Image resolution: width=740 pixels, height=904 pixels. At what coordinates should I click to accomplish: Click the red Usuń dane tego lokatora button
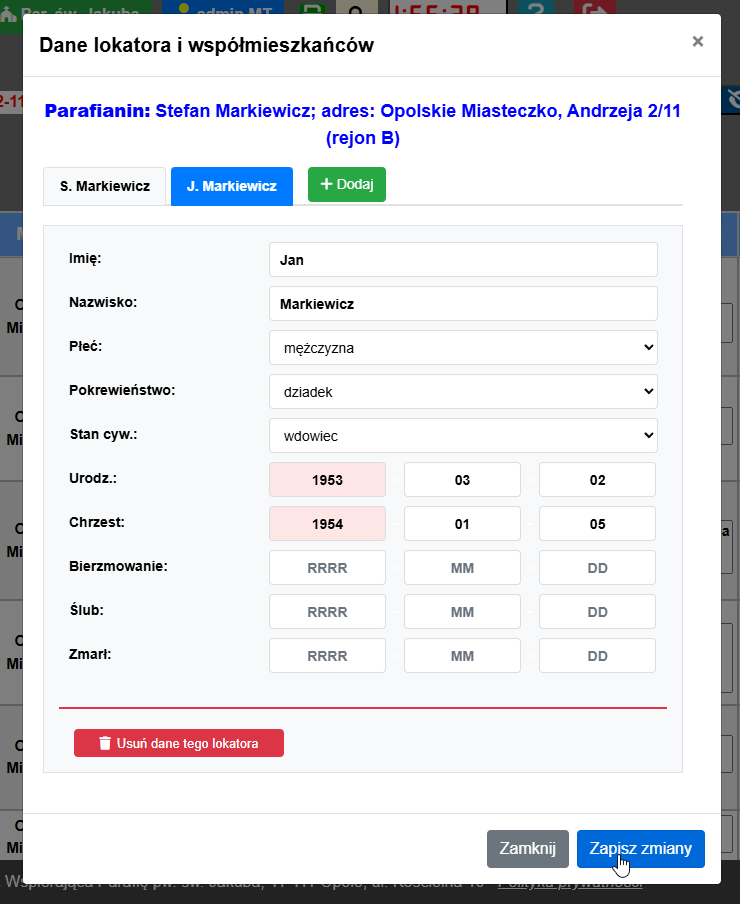click(179, 743)
